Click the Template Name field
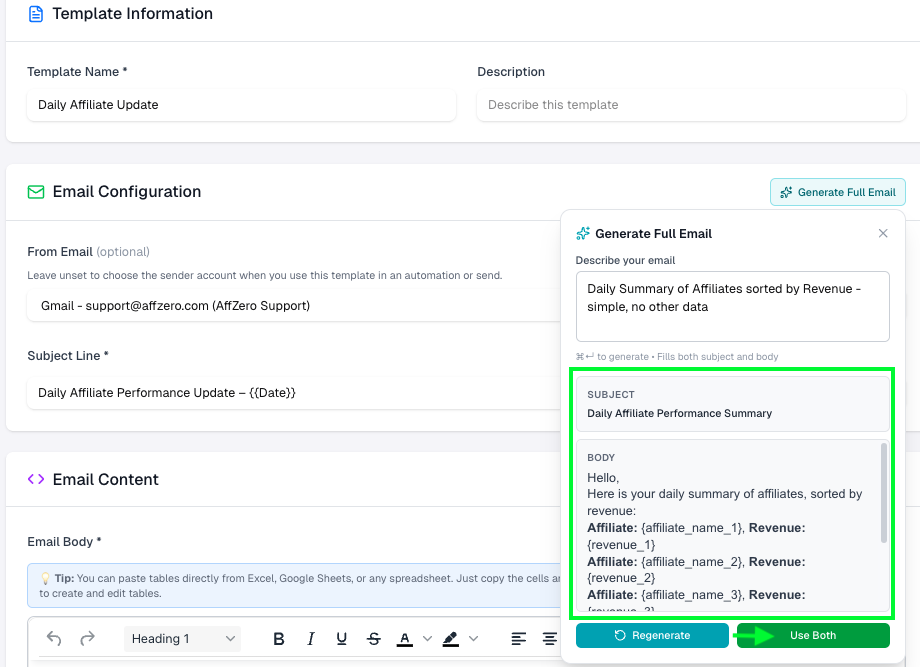 241,105
